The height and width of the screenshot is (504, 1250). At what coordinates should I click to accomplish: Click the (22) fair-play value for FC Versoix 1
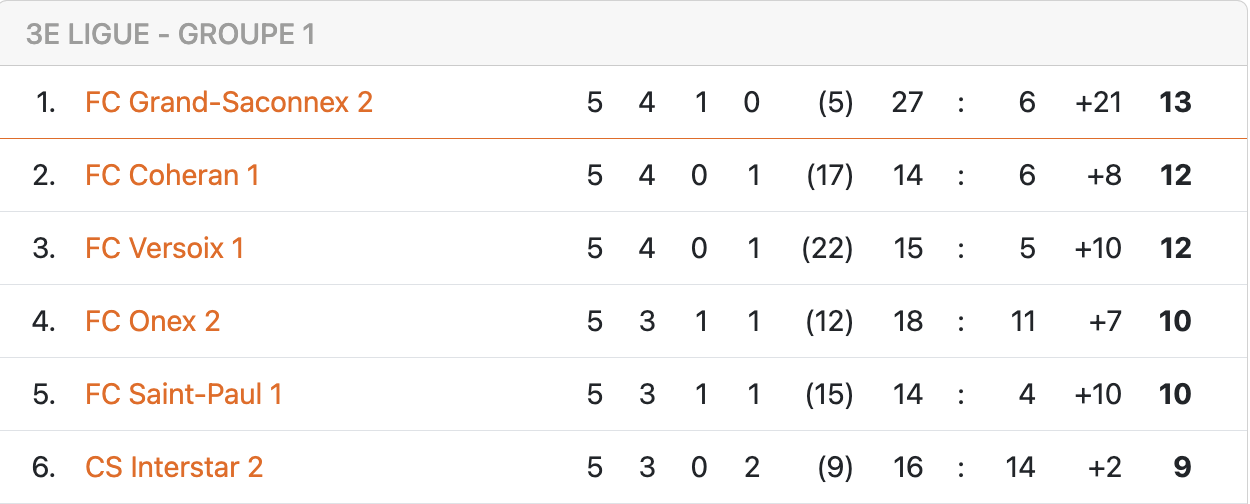point(827,248)
